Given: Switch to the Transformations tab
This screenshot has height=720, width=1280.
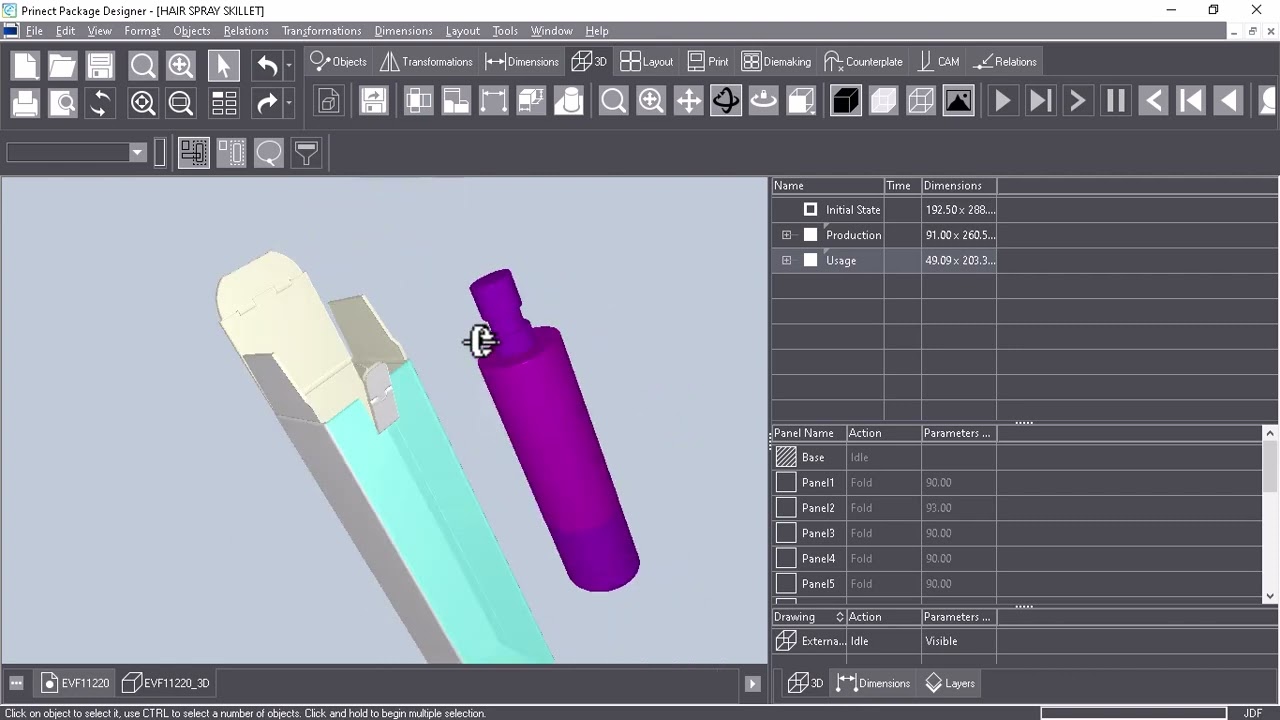Looking at the screenshot, I should tap(427, 62).
